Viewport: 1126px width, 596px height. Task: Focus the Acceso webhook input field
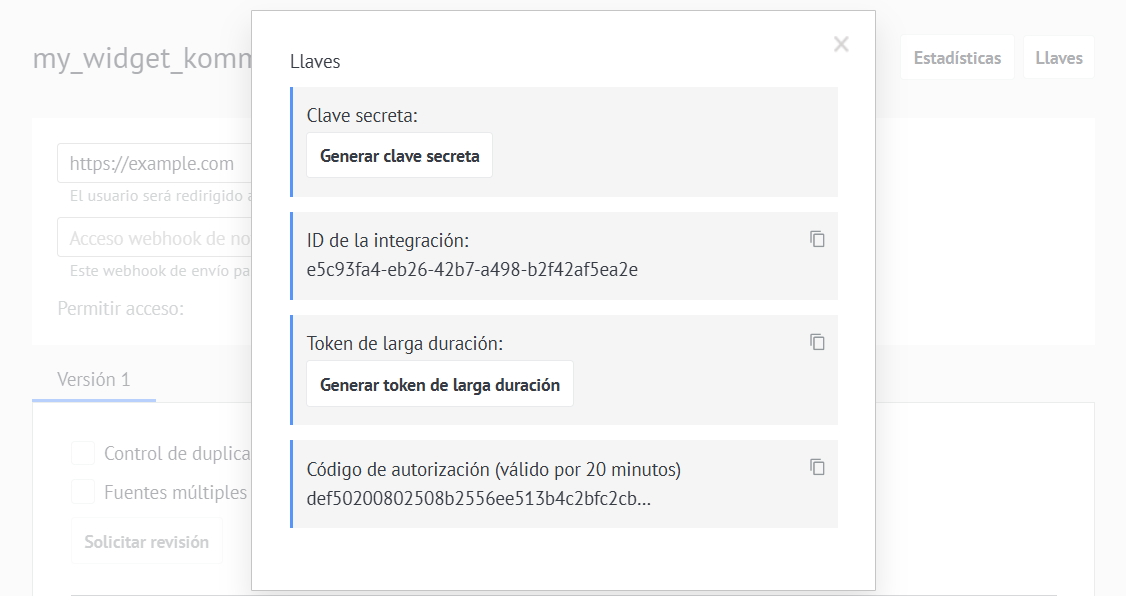[154, 238]
